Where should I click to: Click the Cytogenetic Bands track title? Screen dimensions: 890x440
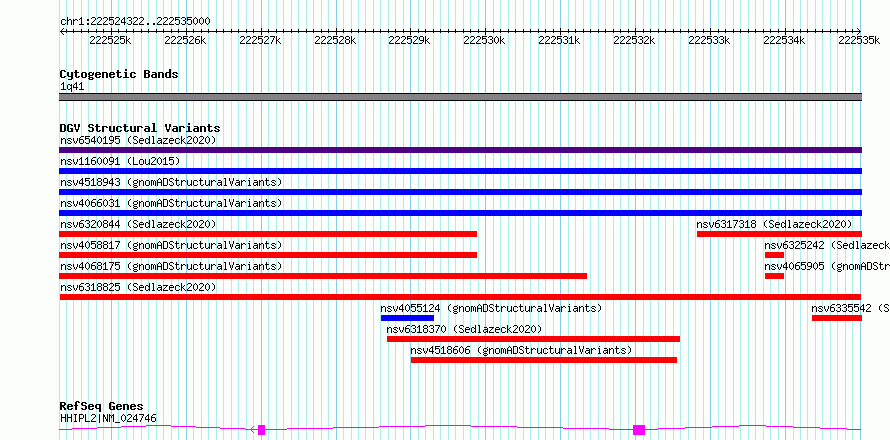(119, 74)
